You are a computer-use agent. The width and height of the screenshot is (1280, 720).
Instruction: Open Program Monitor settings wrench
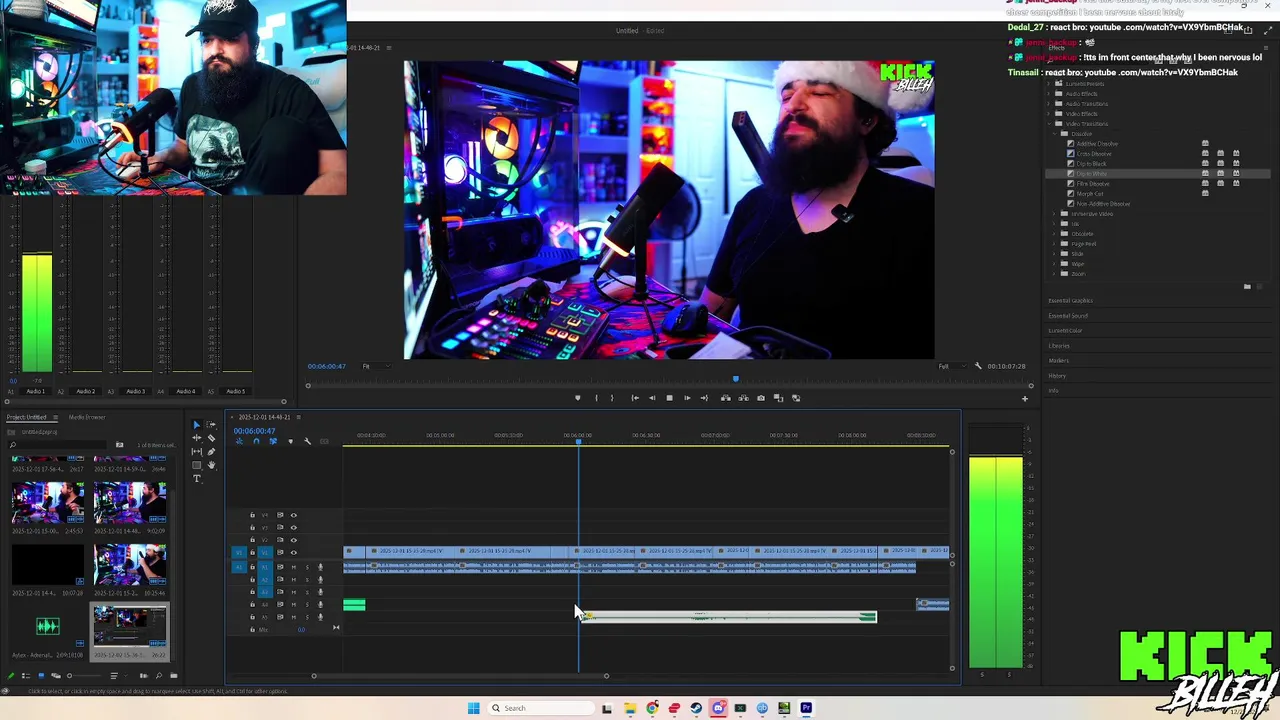[978, 366]
